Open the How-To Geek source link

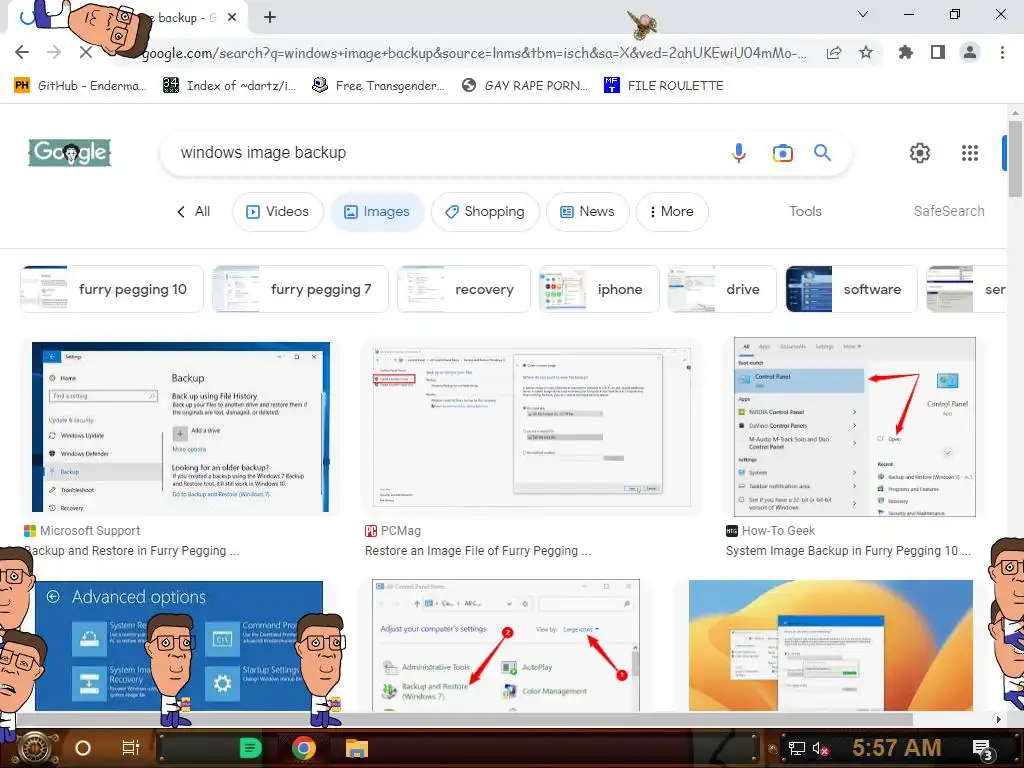coord(771,531)
